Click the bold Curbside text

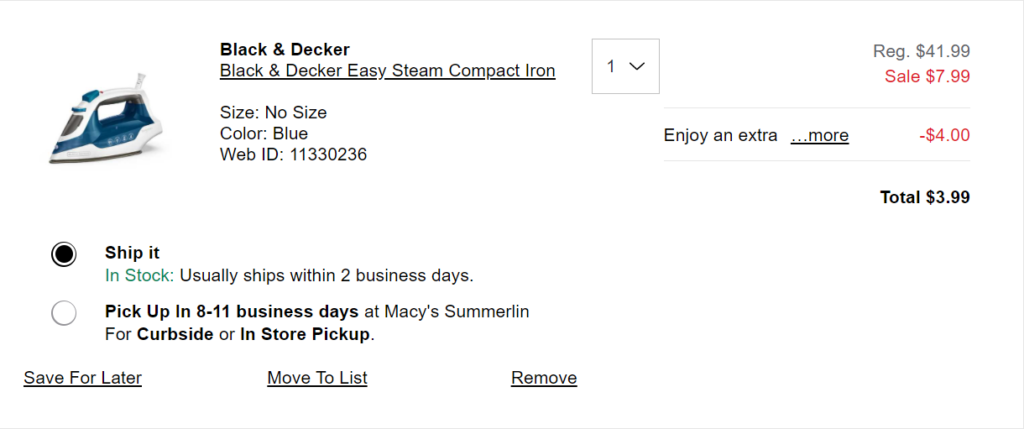174,334
